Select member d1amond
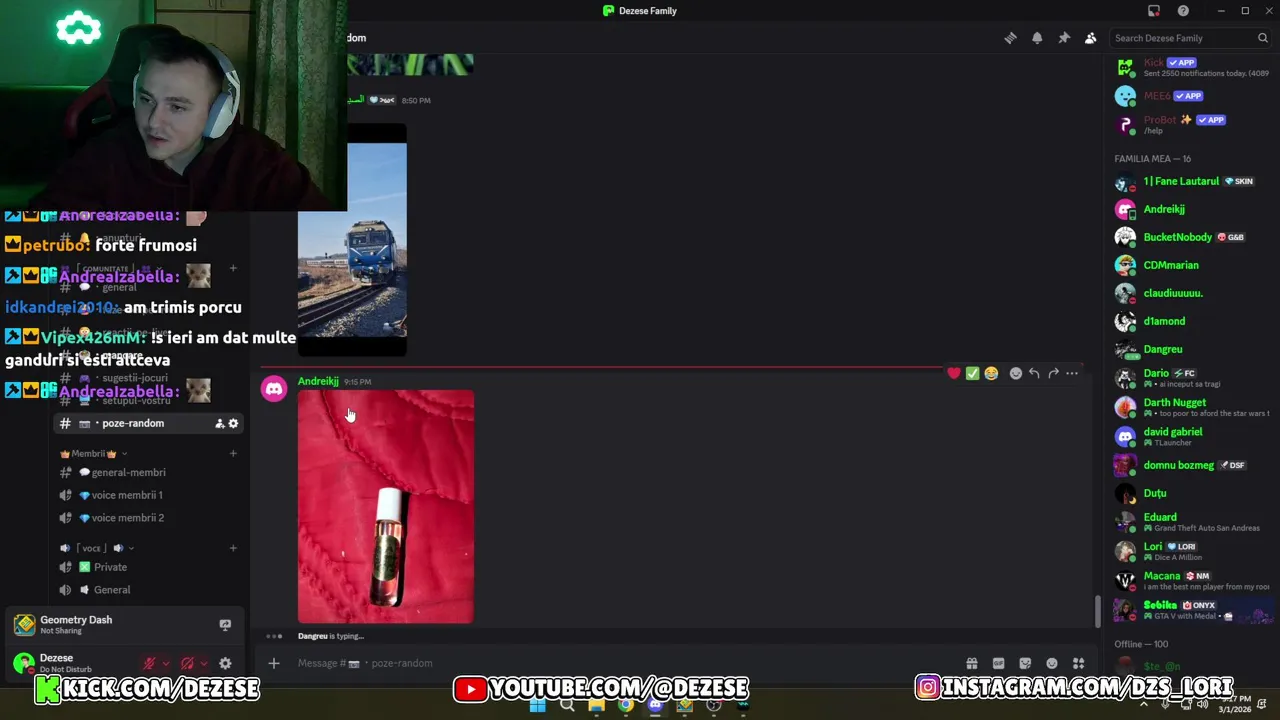 tap(1191, 322)
